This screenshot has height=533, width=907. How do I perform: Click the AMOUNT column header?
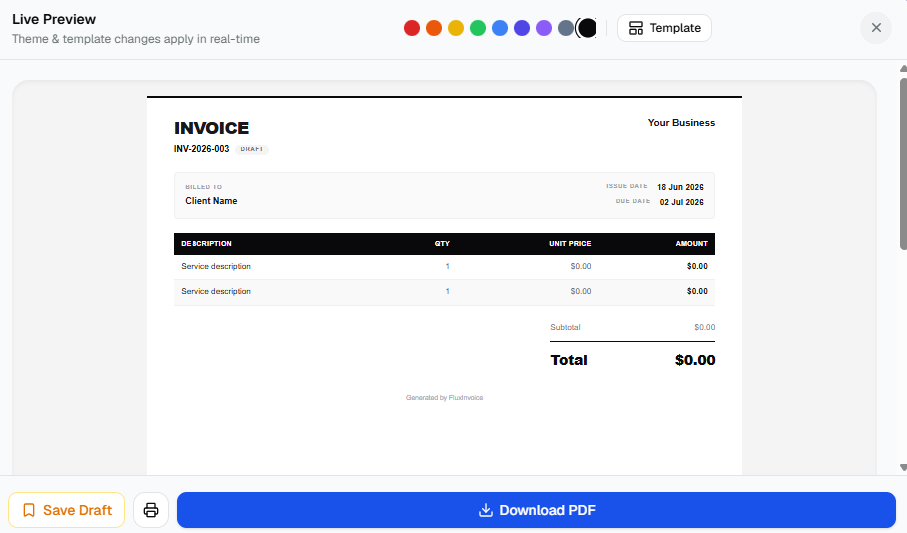click(691, 244)
